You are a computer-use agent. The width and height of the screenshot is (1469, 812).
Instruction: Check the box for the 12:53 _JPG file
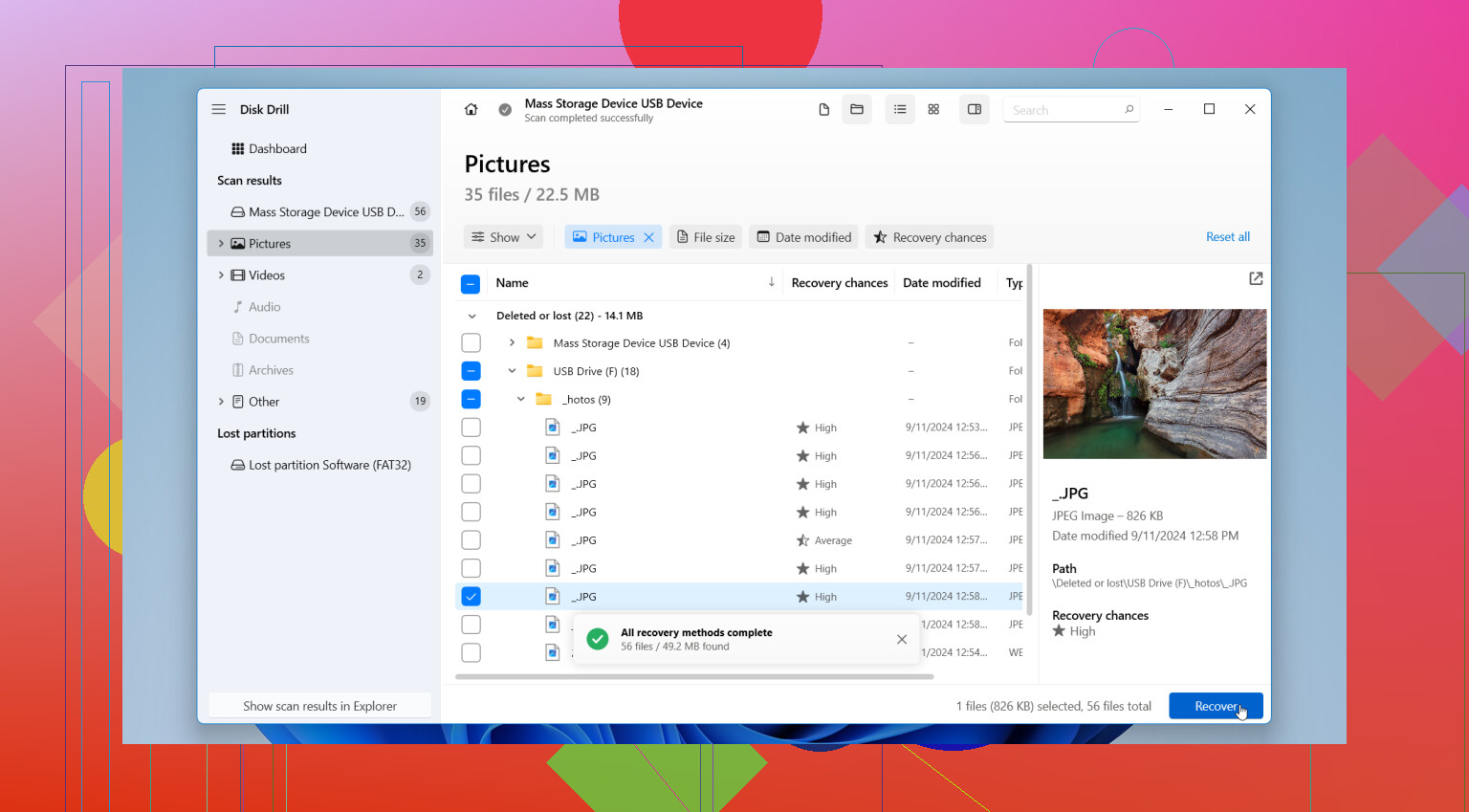tap(471, 428)
